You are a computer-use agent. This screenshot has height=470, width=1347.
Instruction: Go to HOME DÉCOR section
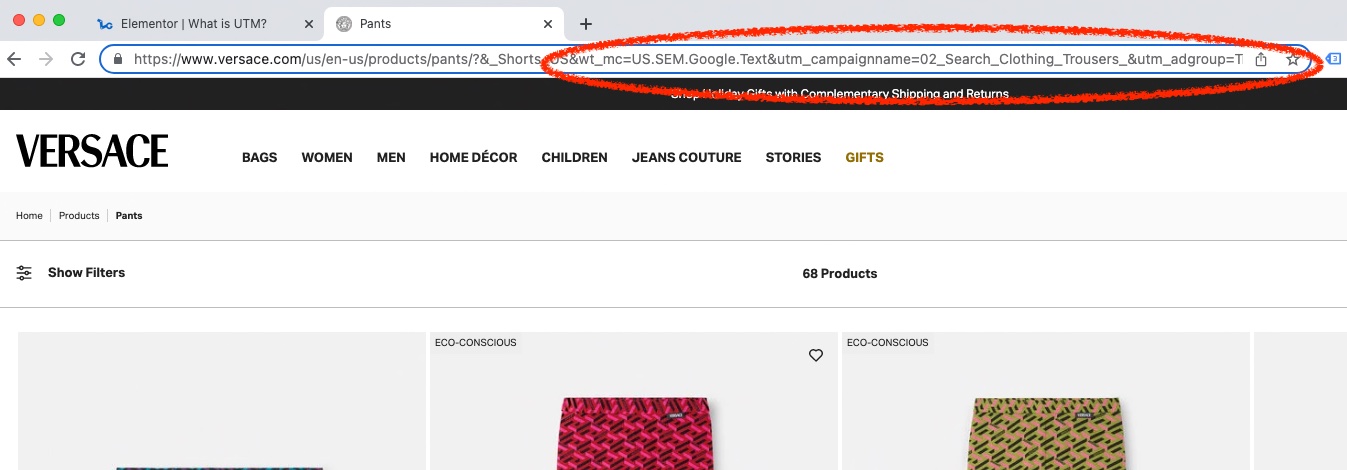(x=473, y=157)
